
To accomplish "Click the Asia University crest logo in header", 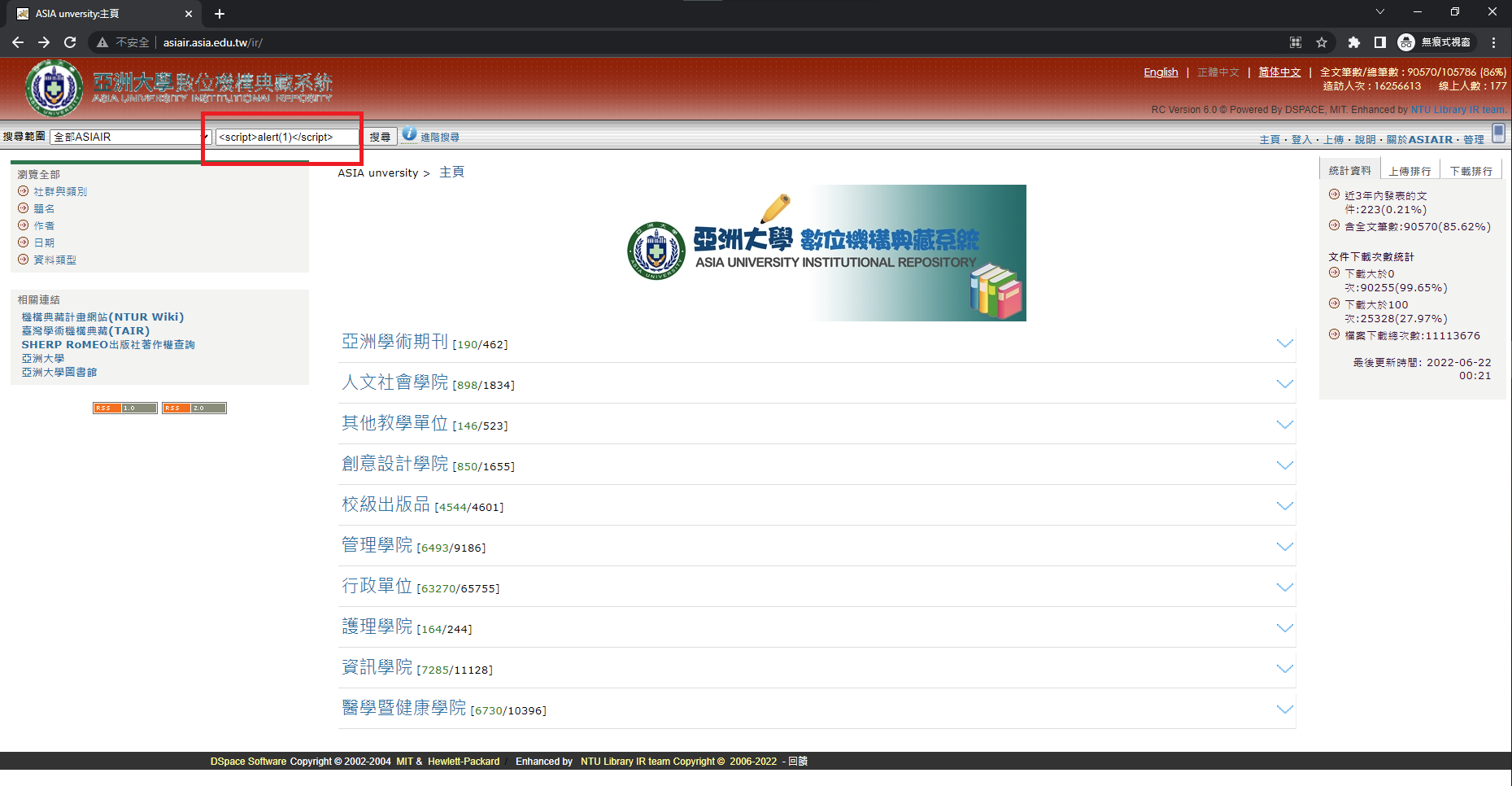I will coord(54,89).
